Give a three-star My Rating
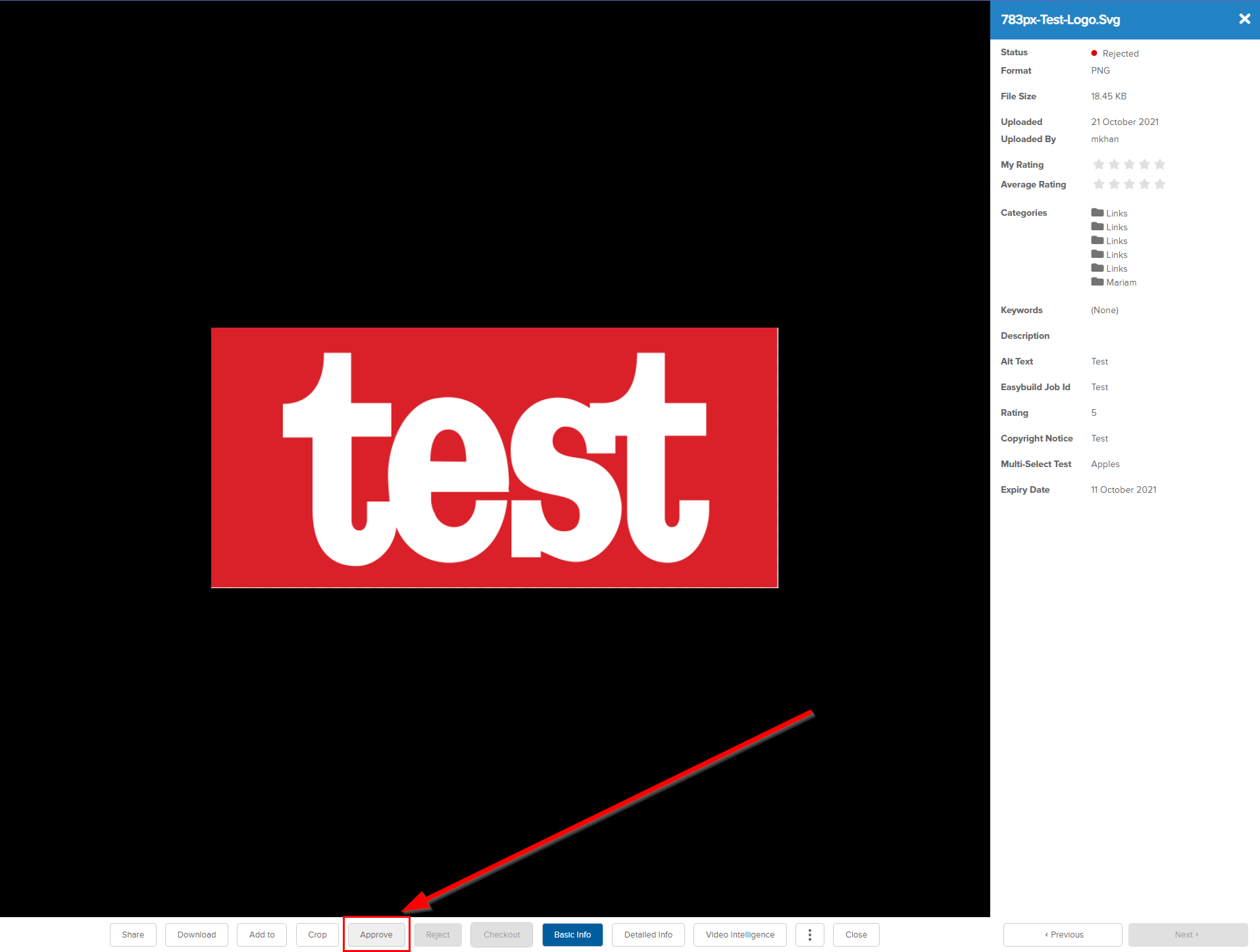The width and height of the screenshot is (1260, 952). pos(1129,164)
